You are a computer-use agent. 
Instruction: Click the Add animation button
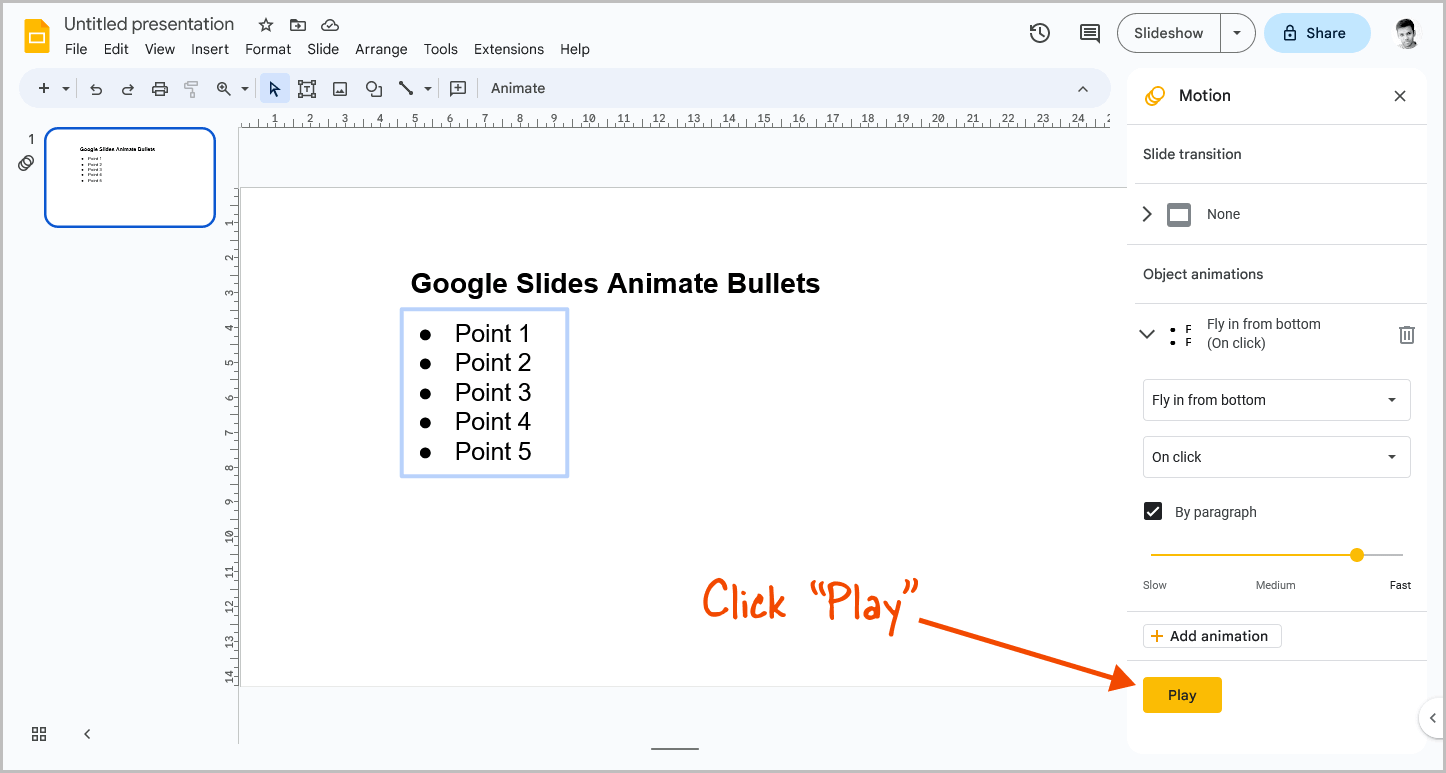(1211, 635)
